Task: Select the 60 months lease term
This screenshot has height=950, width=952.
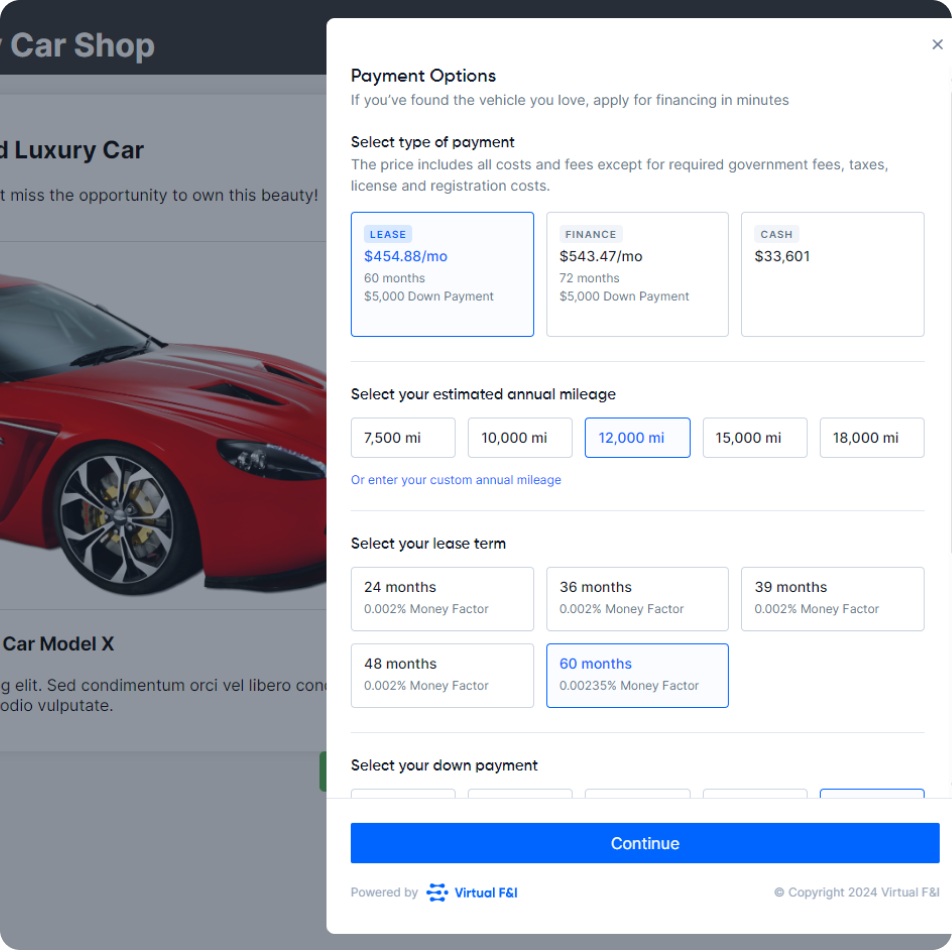Action: pyautogui.click(x=637, y=675)
